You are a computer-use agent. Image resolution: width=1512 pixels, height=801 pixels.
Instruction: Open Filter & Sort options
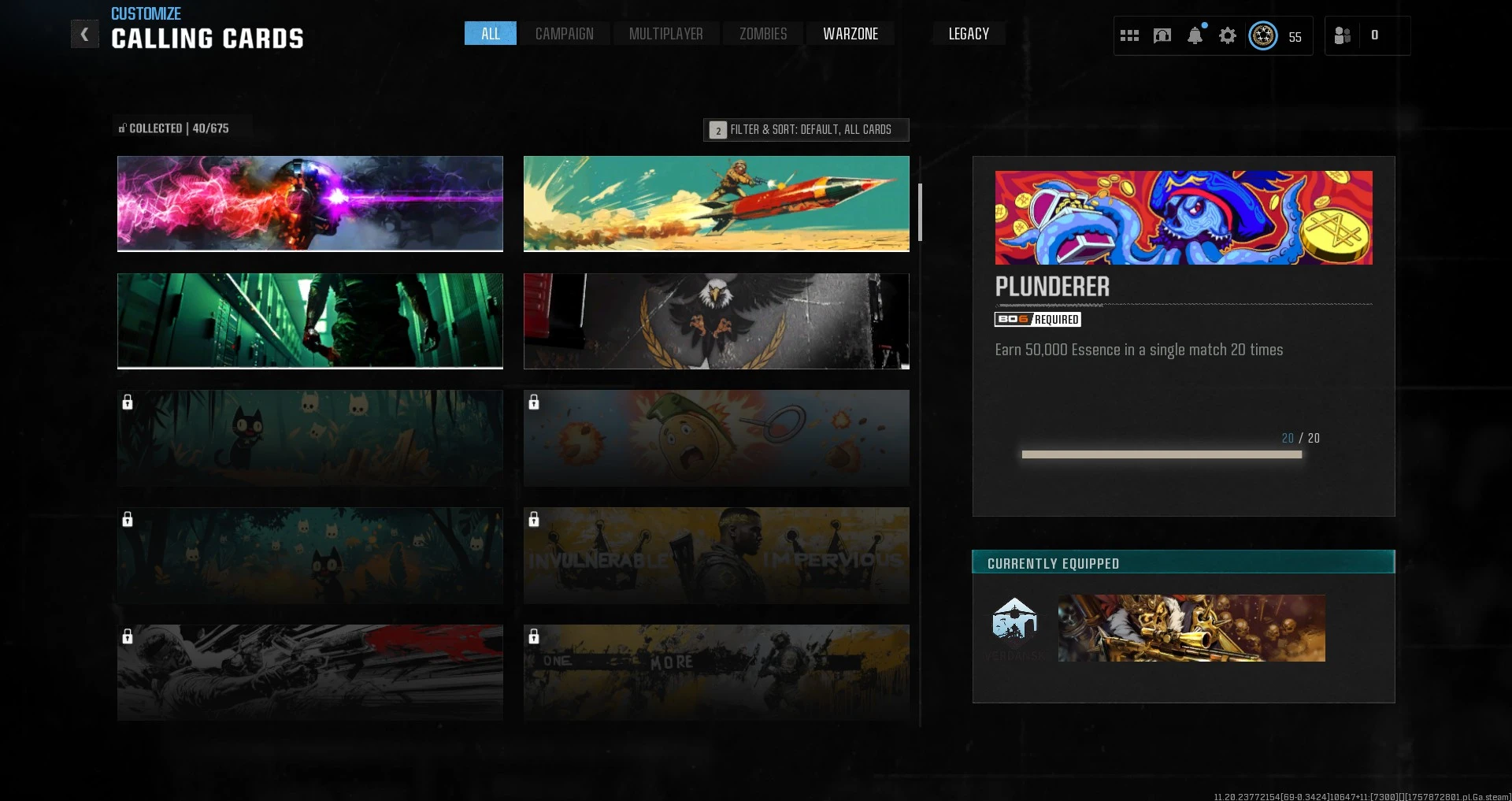tap(806, 130)
